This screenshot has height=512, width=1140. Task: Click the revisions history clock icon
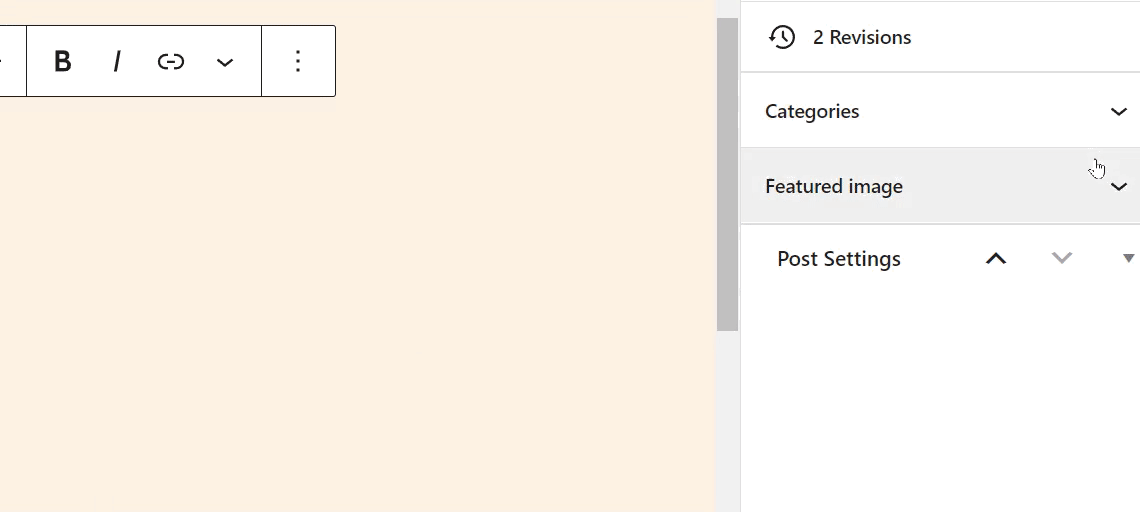pyautogui.click(x=782, y=37)
